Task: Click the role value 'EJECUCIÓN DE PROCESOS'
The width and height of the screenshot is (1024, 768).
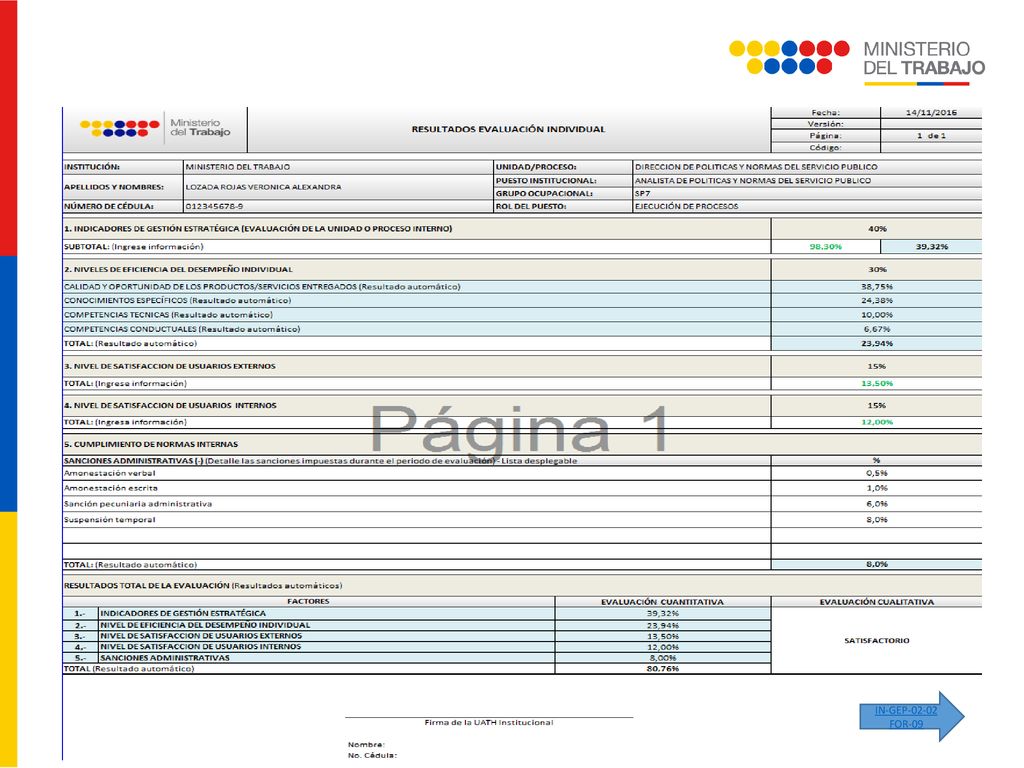Action: (x=686, y=206)
